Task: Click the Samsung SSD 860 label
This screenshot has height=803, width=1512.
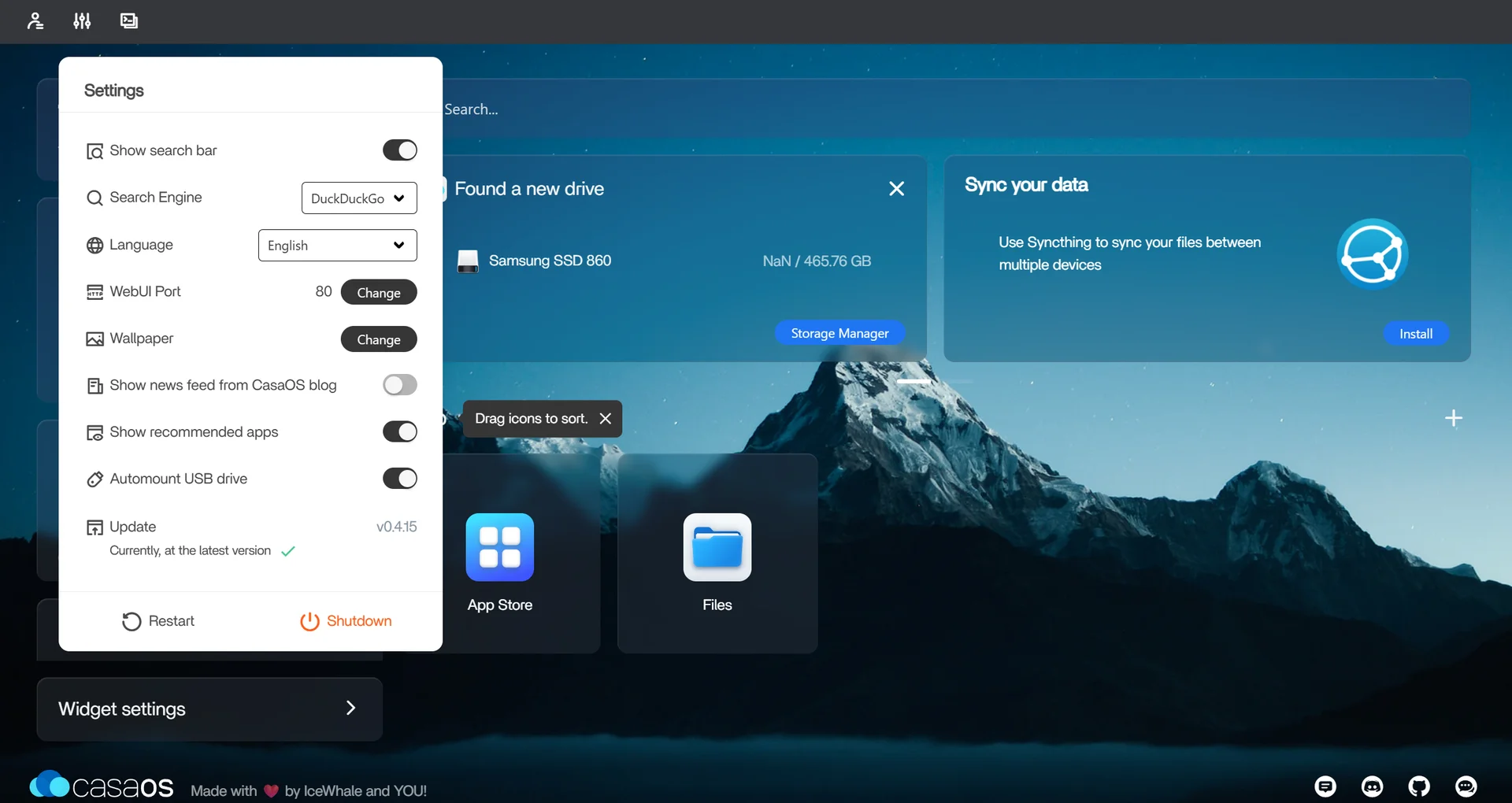Action: tap(550, 261)
